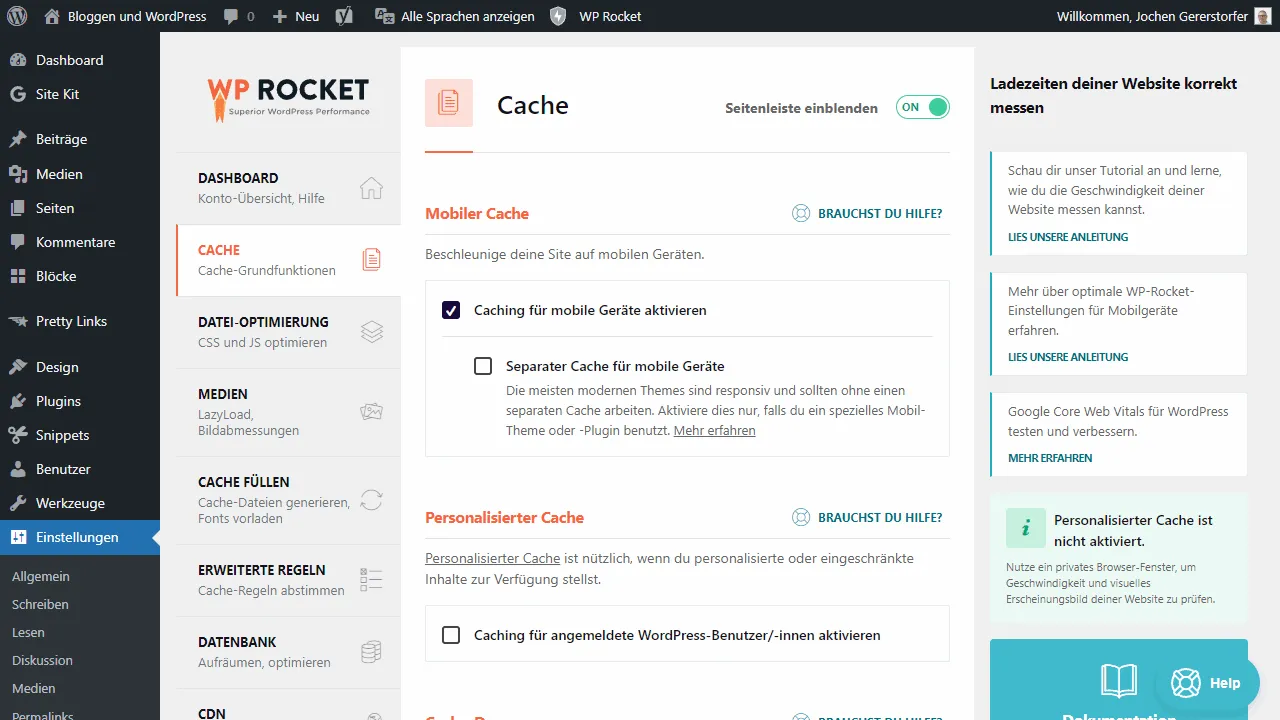Image resolution: width=1280 pixels, height=720 pixels.
Task: Open Alle Sprachen anzeigen language menu
Action: [x=455, y=16]
